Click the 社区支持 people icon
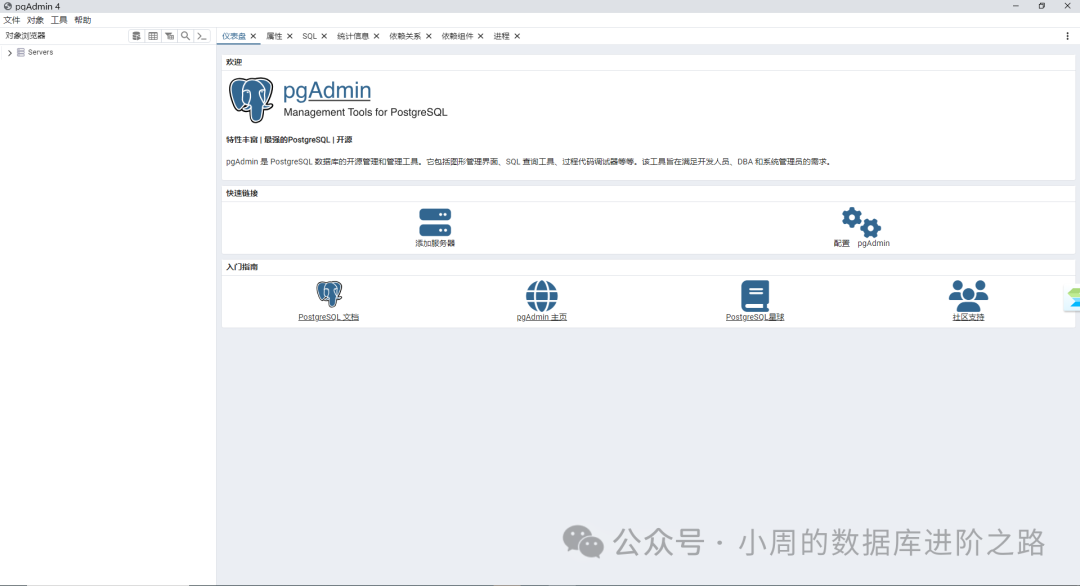1080x586 pixels. [x=968, y=295]
